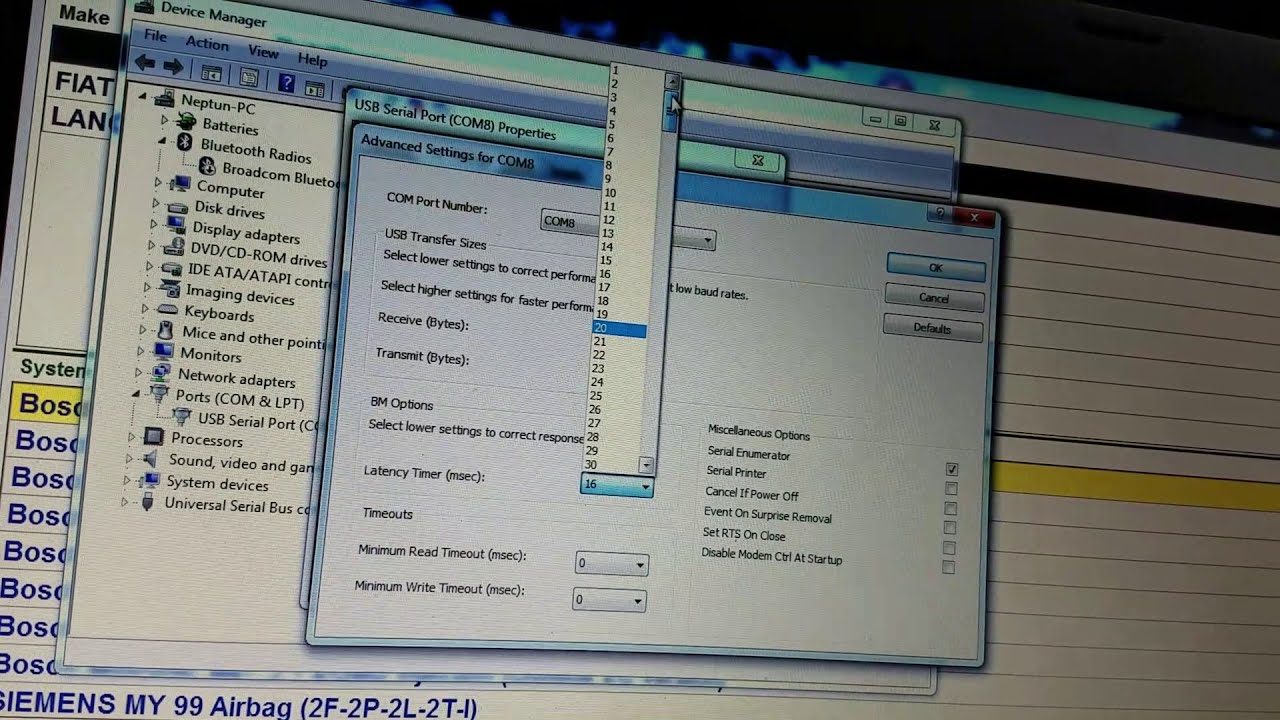Toggle the console tree toolbar icon
Screen dimensions: 1280x720
[211, 72]
